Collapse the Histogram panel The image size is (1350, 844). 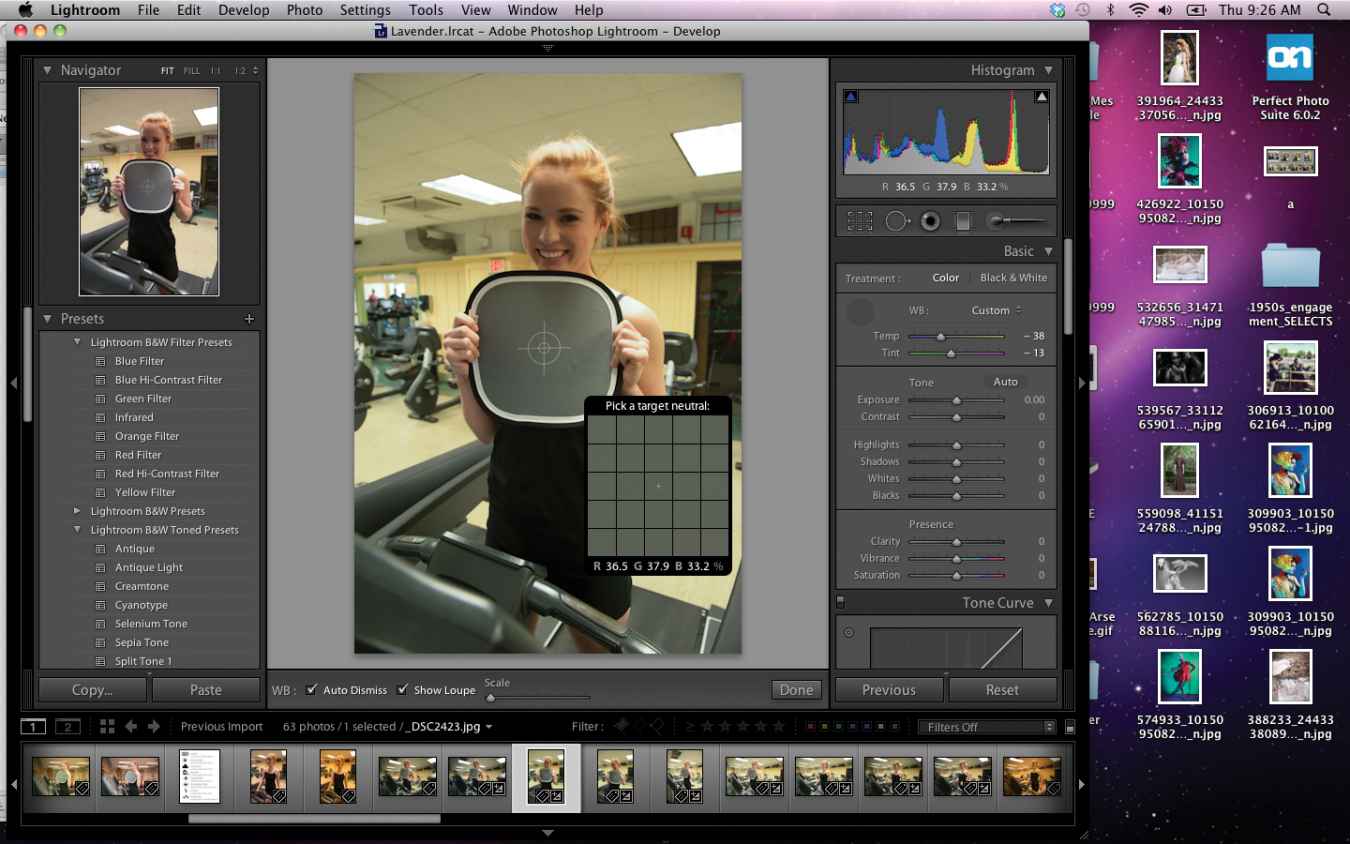pyautogui.click(x=1048, y=70)
